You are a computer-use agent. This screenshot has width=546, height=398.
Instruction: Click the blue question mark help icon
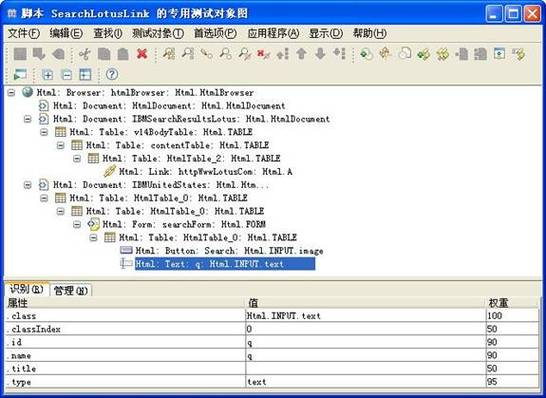112,74
